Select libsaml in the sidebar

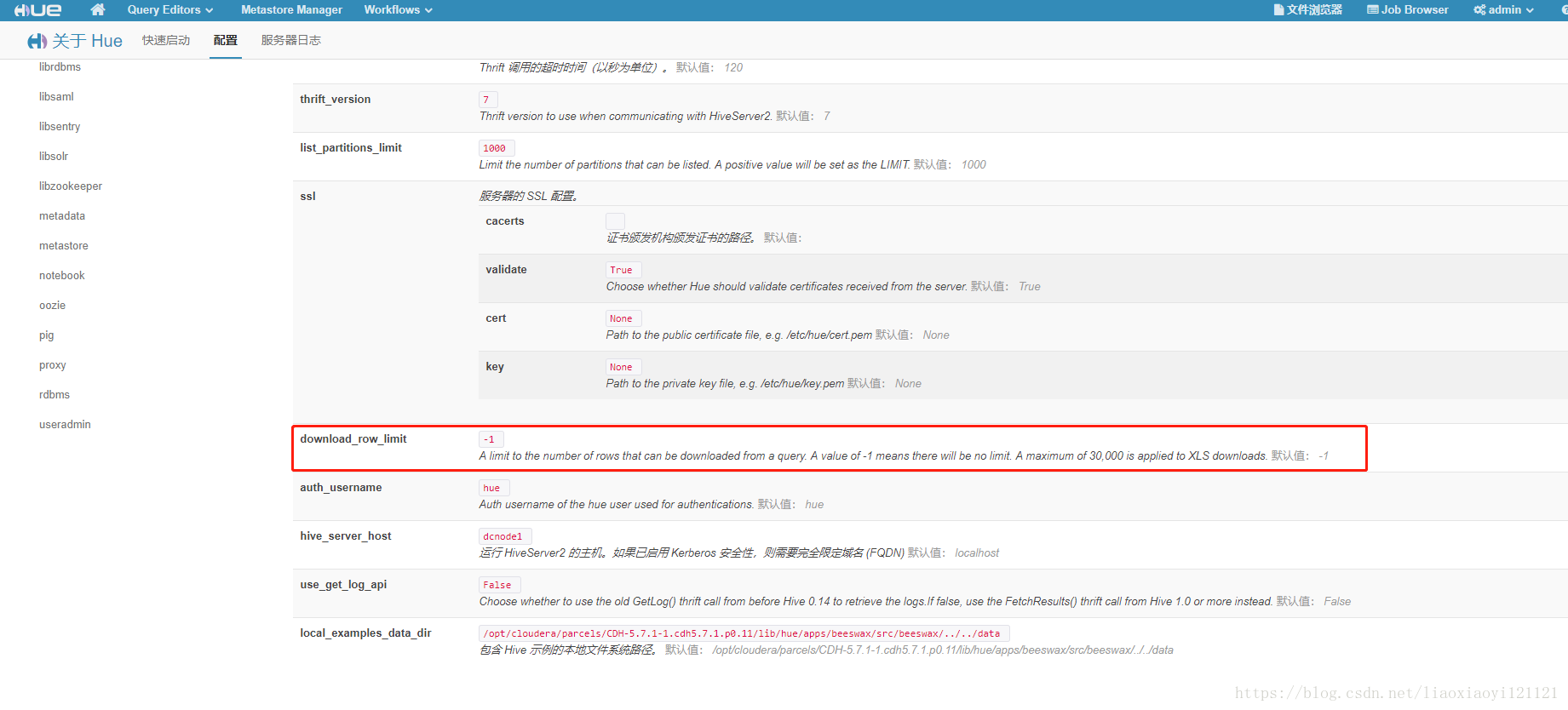coord(56,96)
